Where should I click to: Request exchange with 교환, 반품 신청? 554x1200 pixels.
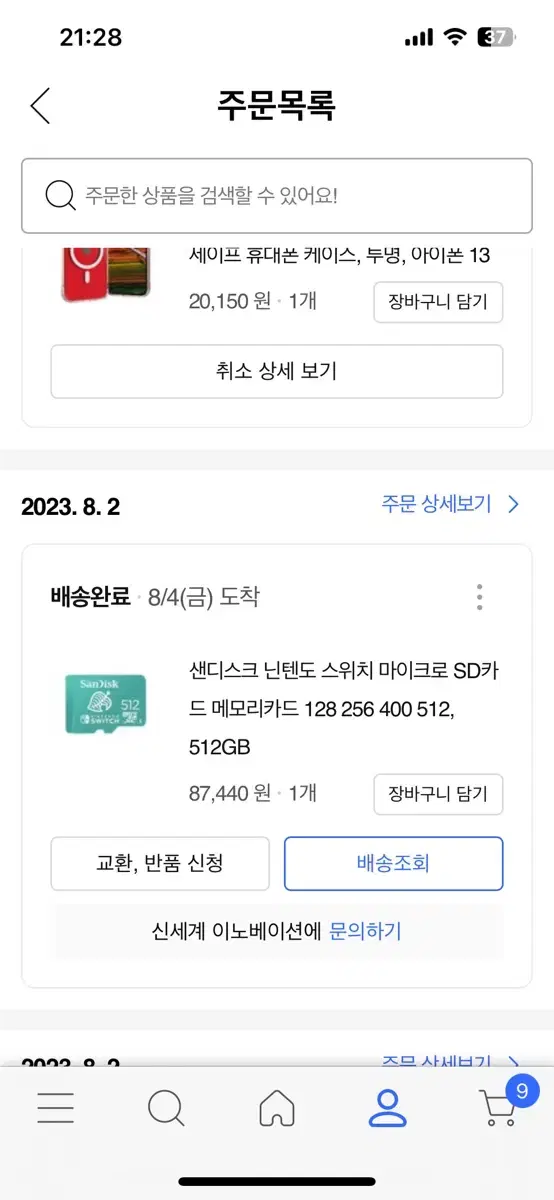160,863
